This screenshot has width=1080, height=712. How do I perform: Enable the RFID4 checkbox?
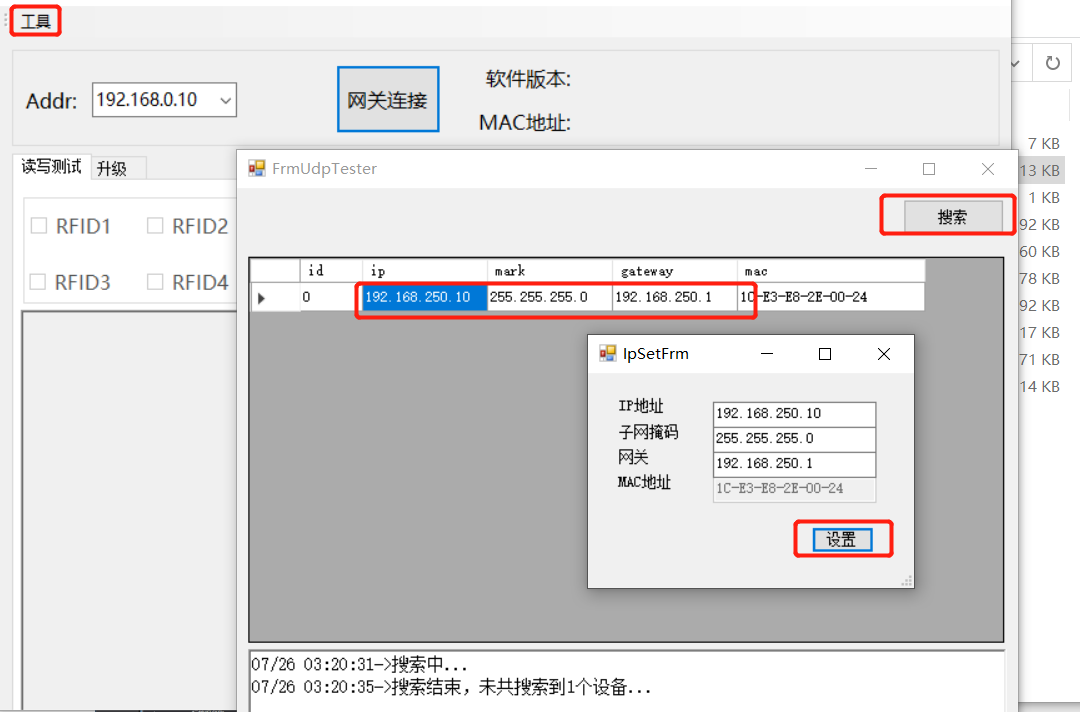155,282
